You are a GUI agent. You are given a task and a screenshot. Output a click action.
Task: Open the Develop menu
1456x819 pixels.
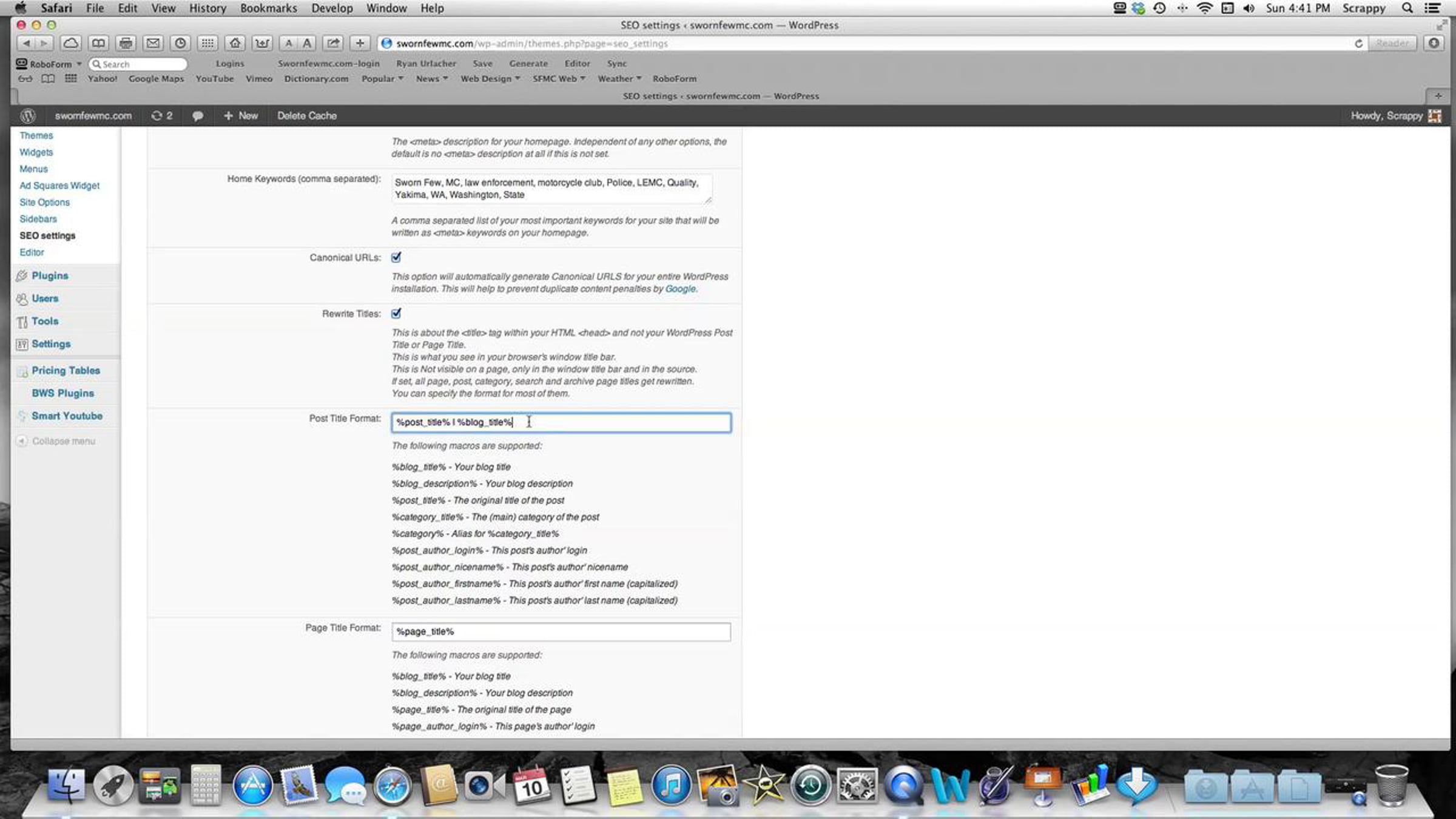pyautogui.click(x=331, y=8)
